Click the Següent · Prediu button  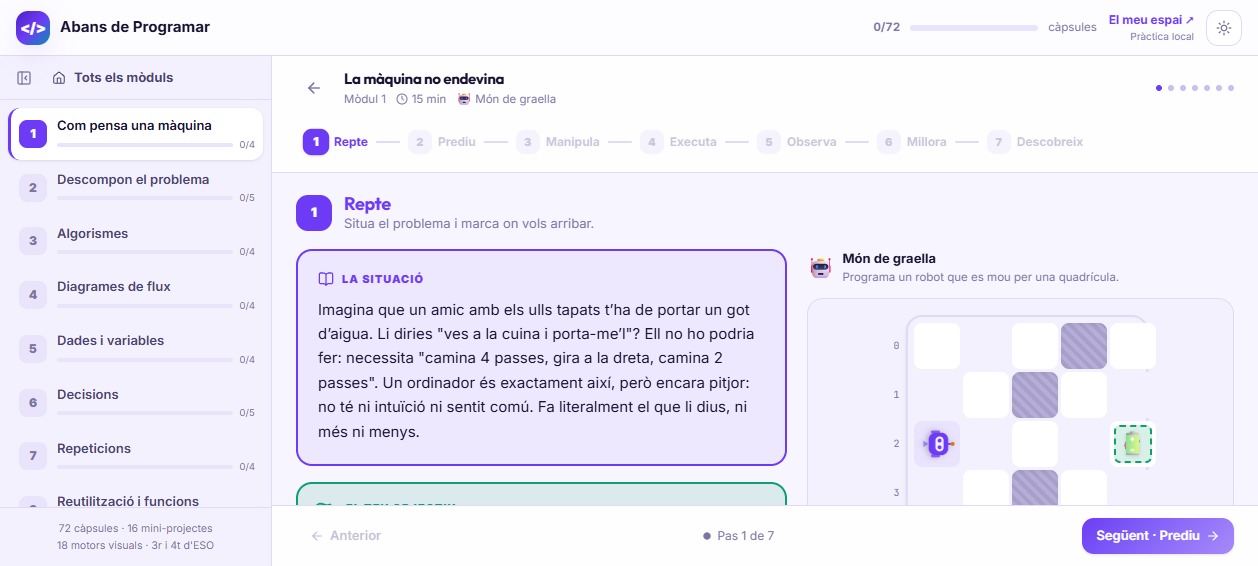point(1157,535)
